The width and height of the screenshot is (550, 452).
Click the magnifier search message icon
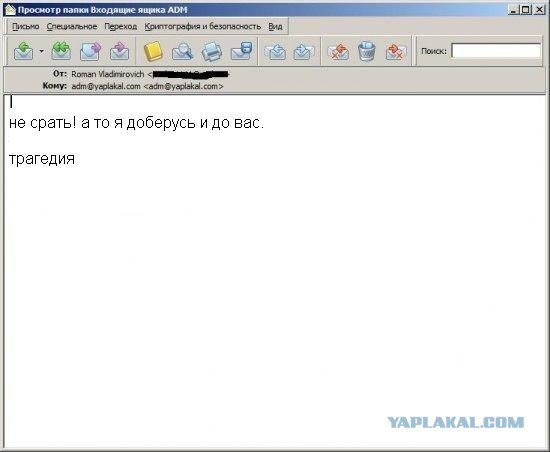182,51
